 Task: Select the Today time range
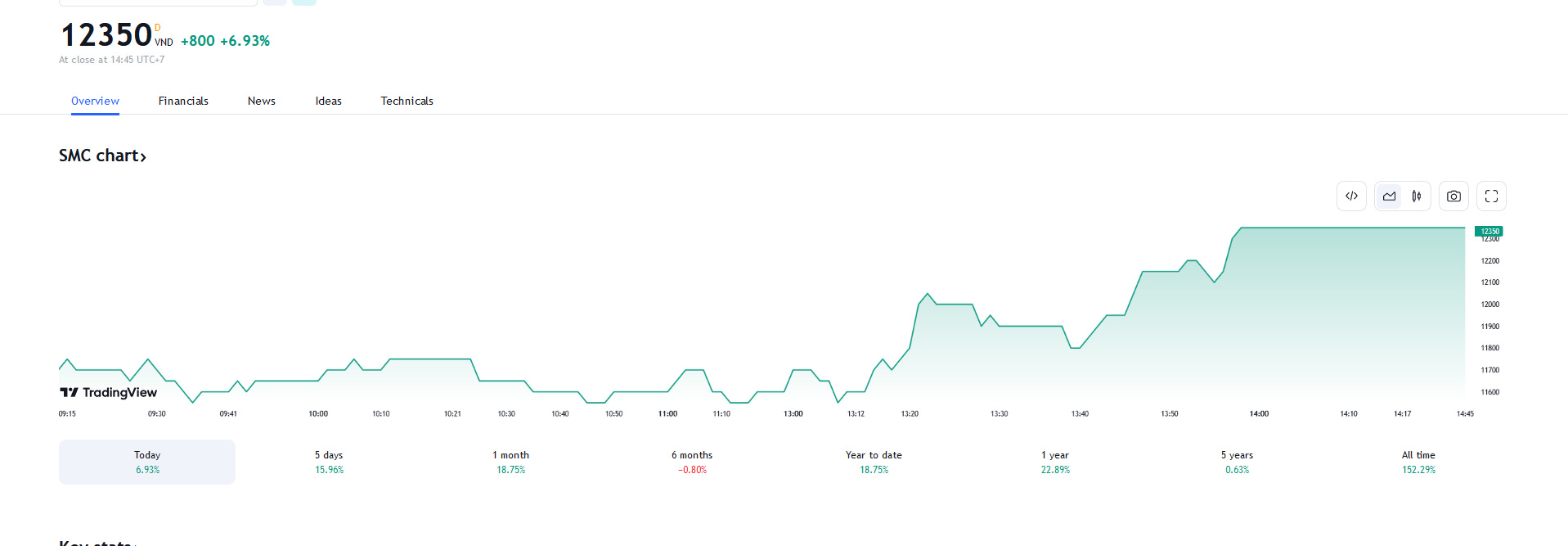tap(147, 462)
